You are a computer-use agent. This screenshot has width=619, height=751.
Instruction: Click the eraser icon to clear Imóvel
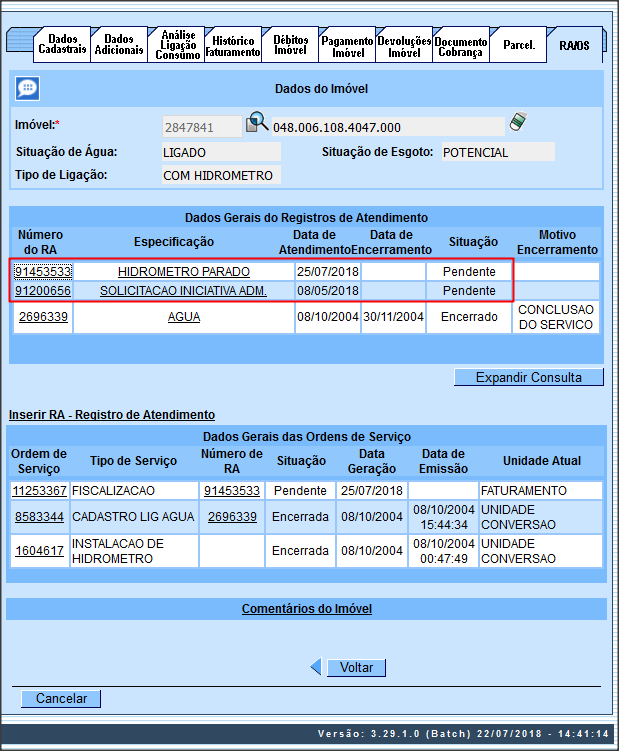point(517,122)
